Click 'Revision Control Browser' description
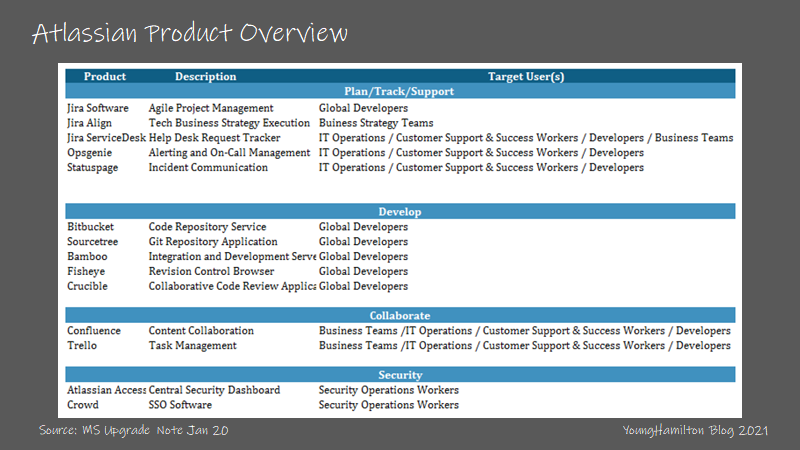 click(211, 271)
